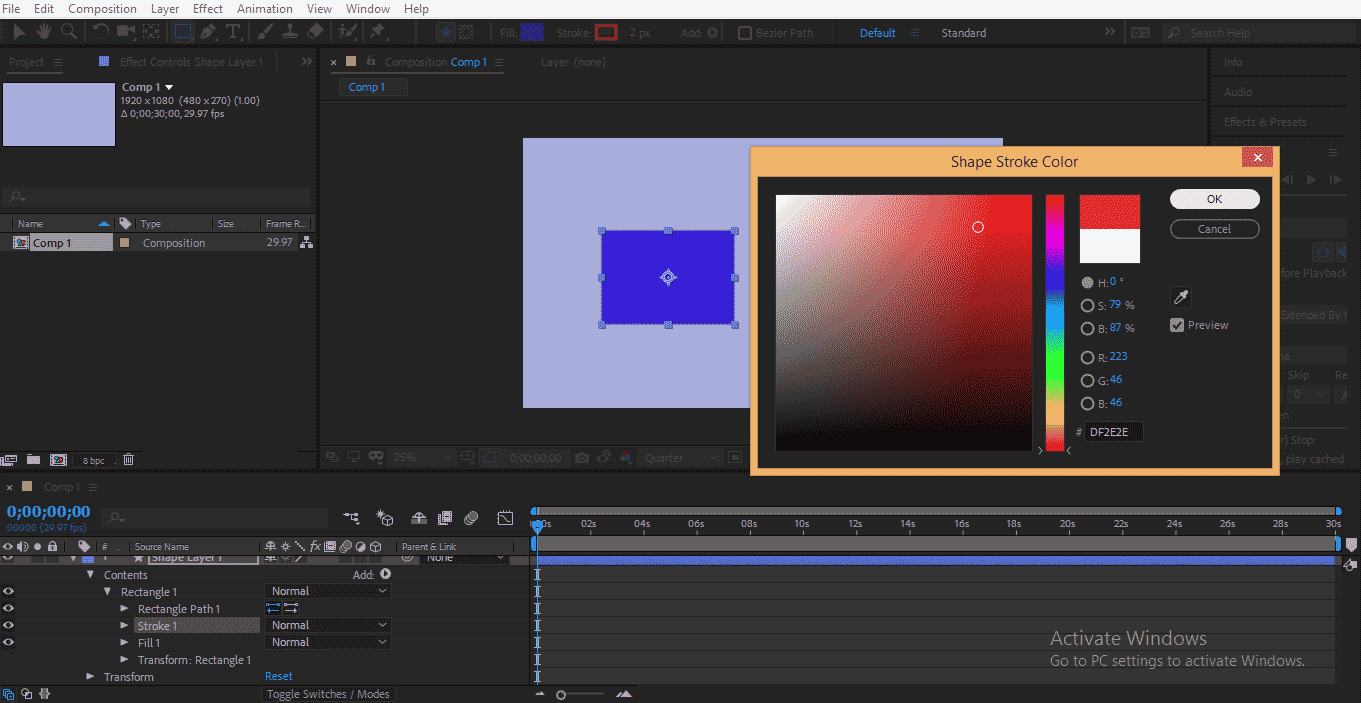Select the Hand tool
Viewport: 1361px width, 703px height.
pyautogui.click(x=44, y=32)
